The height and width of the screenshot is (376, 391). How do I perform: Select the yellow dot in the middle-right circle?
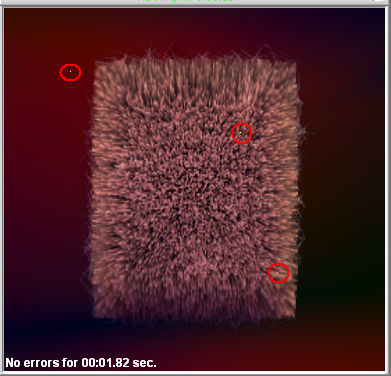pos(241,133)
